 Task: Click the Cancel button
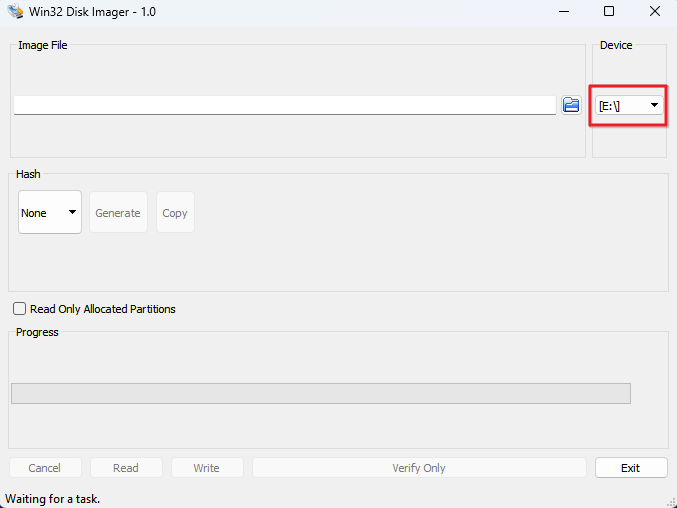point(45,468)
